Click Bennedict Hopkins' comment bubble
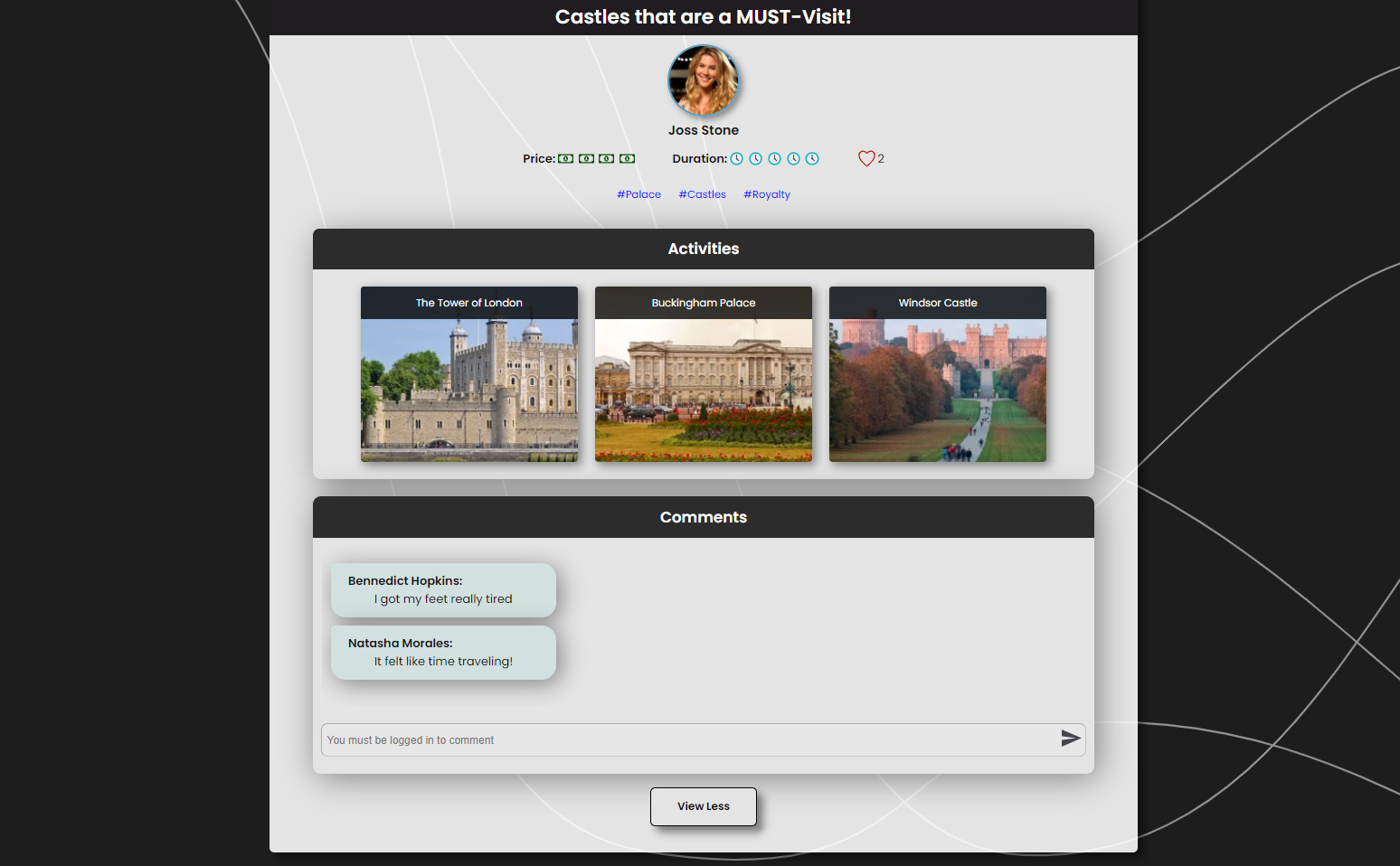 [443, 590]
